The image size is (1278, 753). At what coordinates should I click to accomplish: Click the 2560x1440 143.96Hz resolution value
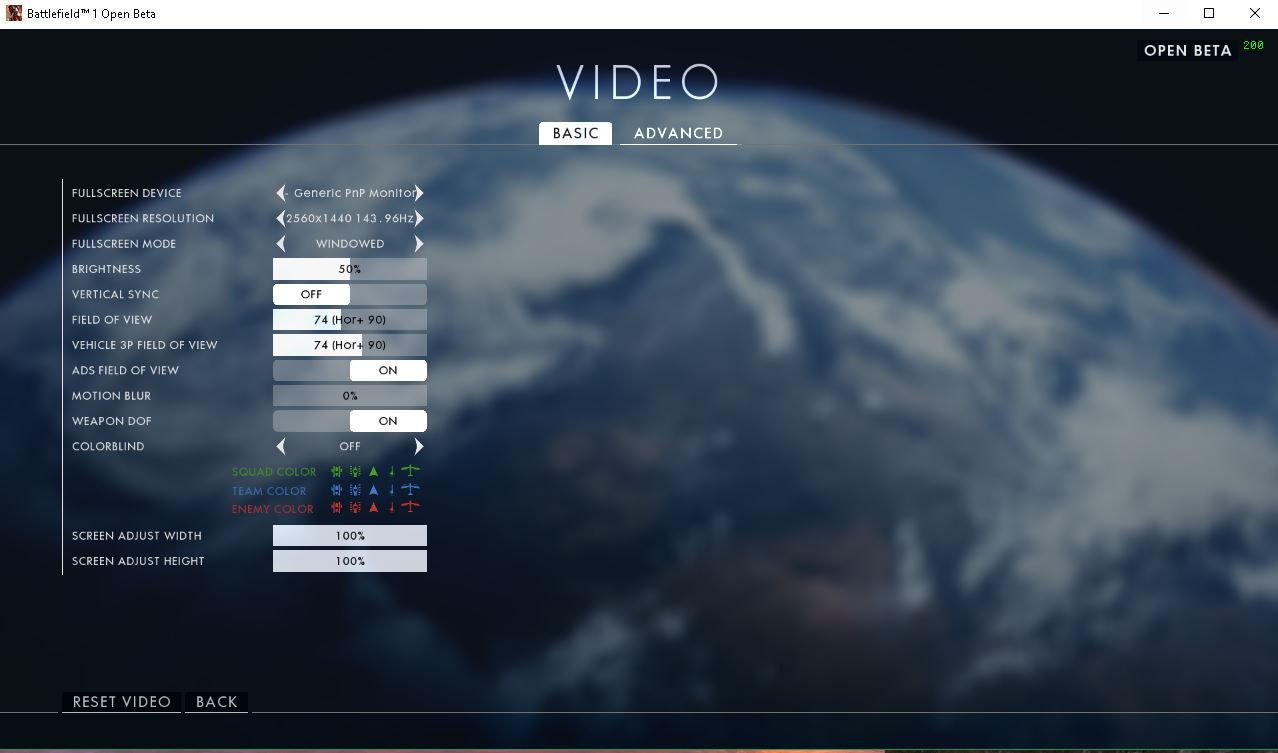(350, 218)
